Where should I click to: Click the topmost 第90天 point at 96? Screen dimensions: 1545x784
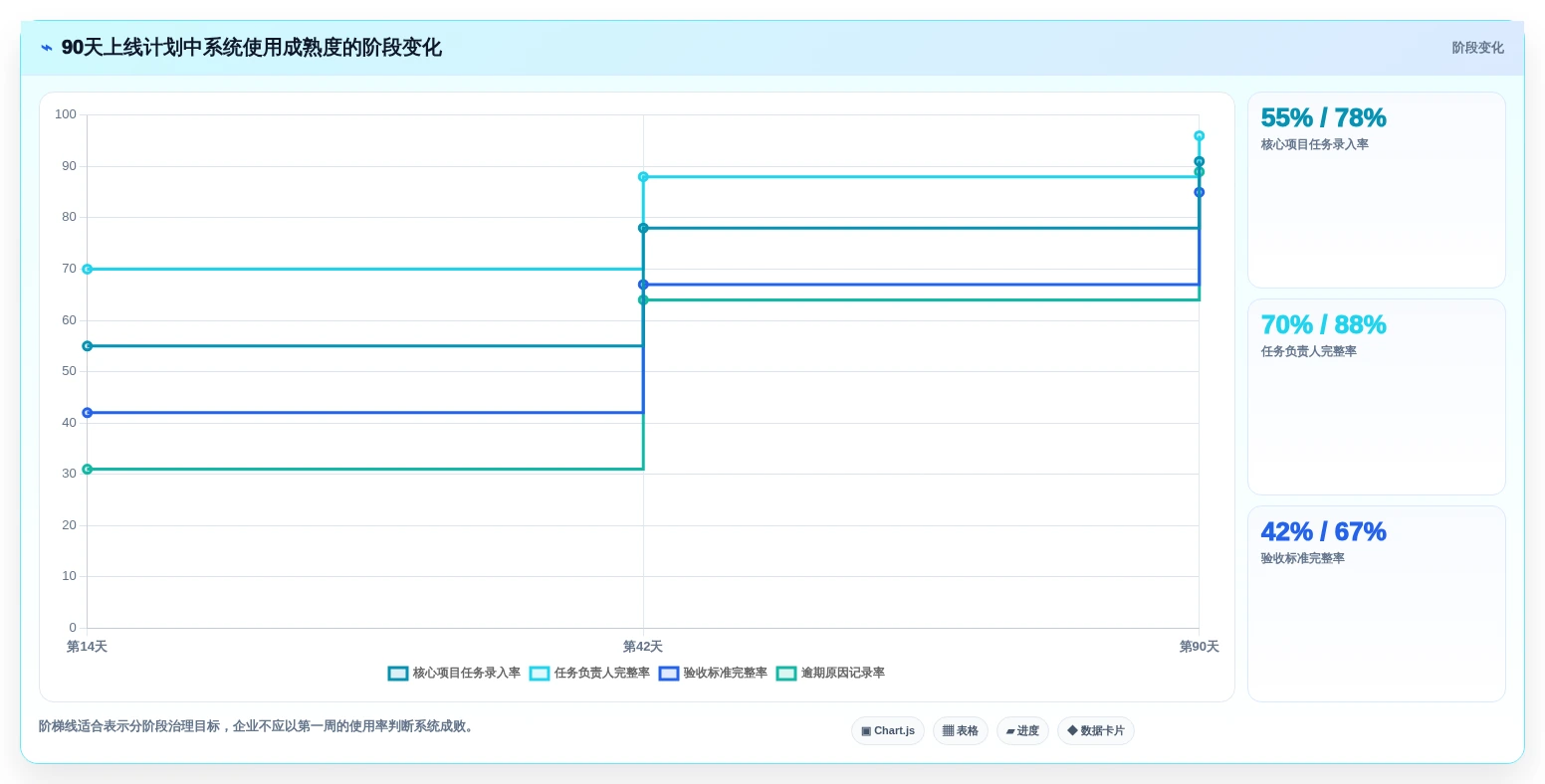tap(1199, 136)
